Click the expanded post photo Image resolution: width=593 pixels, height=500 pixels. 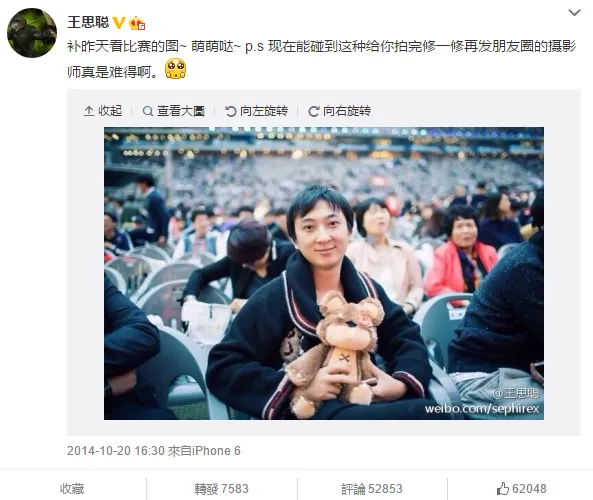[324, 273]
